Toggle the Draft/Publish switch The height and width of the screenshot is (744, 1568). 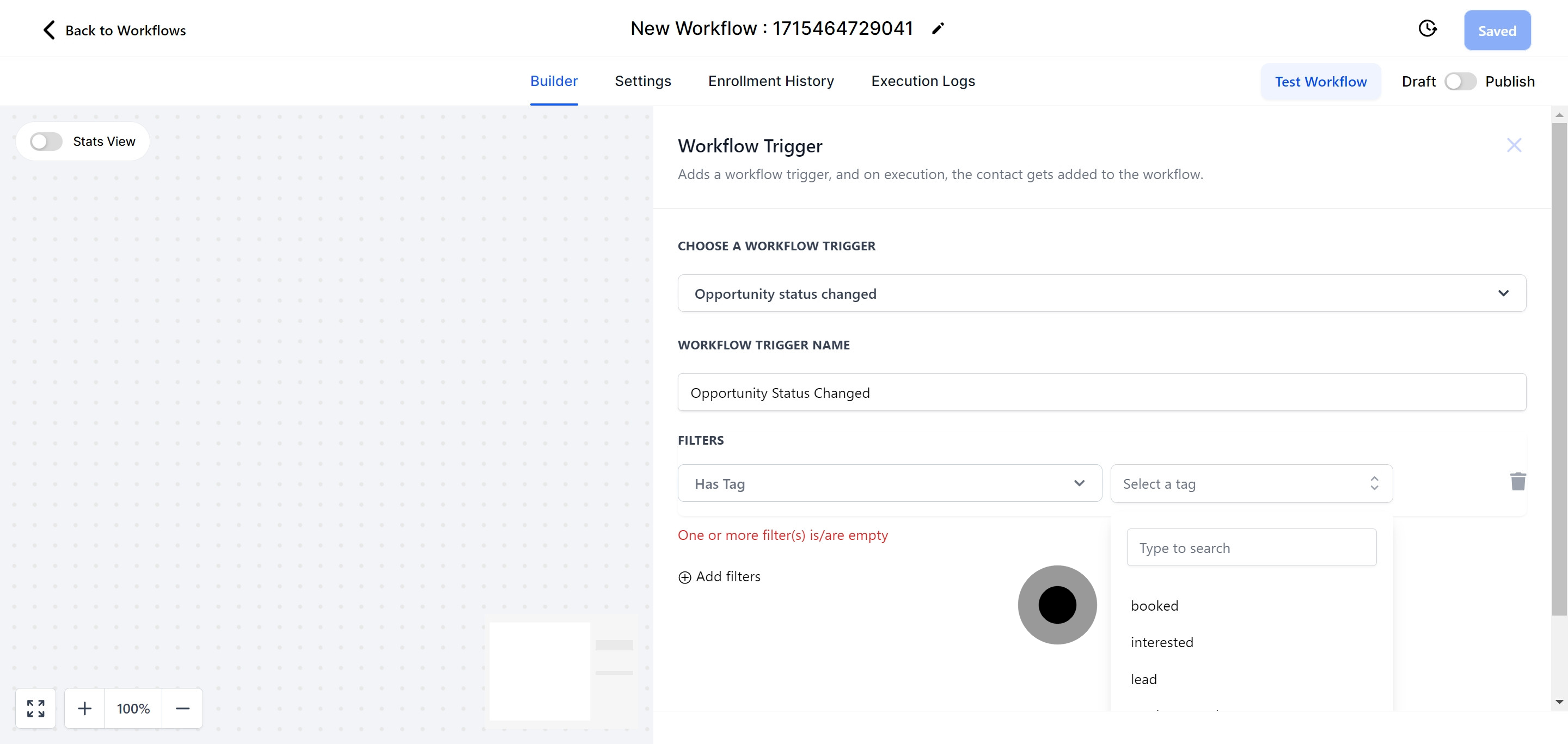point(1460,82)
